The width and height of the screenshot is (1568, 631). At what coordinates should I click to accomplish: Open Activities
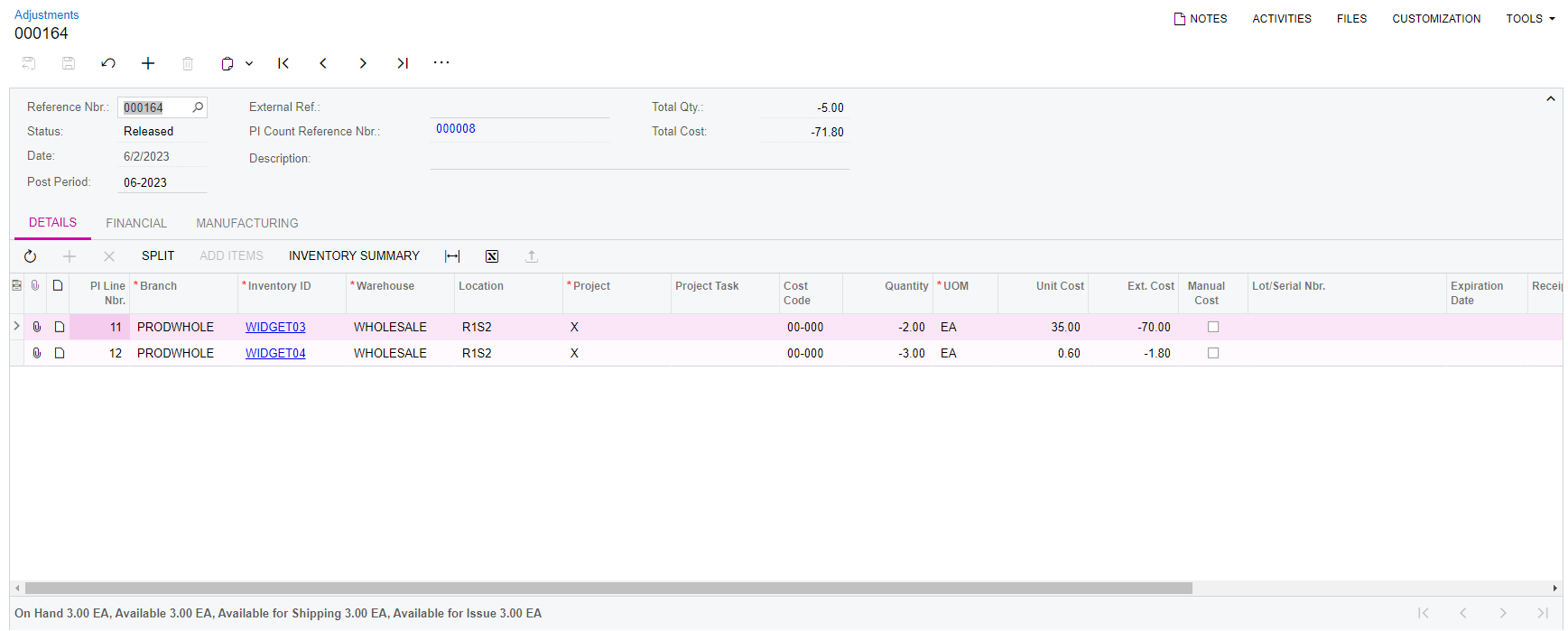pyautogui.click(x=1282, y=18)
